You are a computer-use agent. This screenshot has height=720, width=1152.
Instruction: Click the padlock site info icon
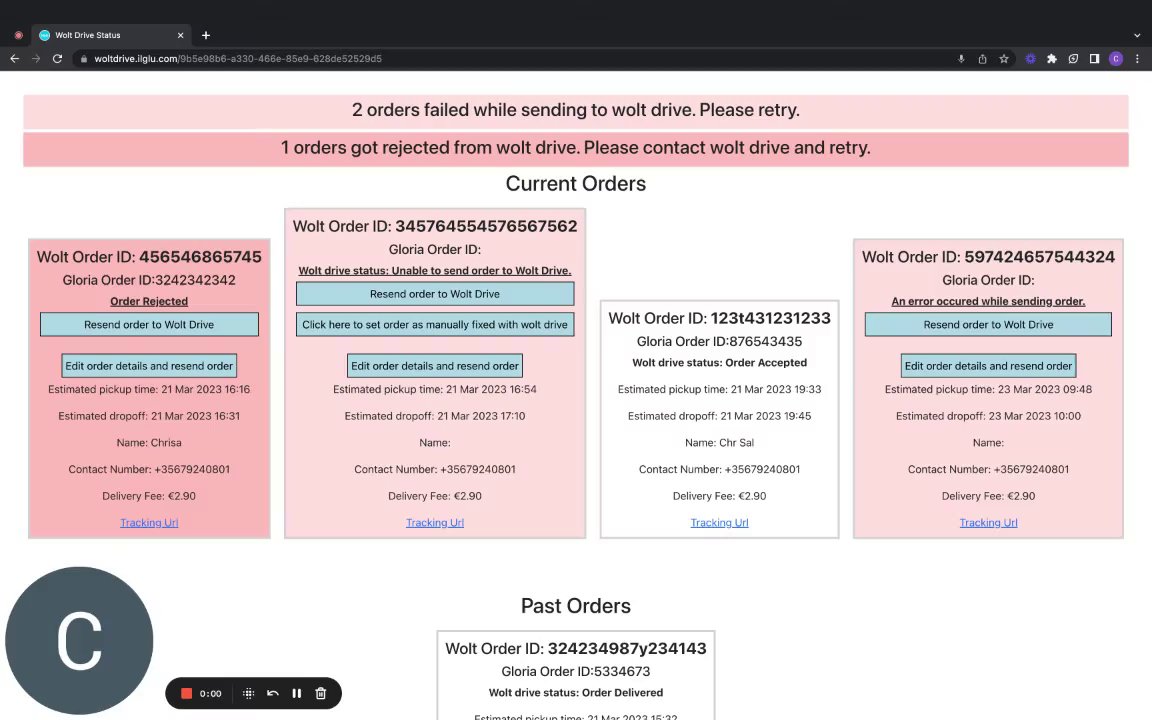tap(84, 59)
